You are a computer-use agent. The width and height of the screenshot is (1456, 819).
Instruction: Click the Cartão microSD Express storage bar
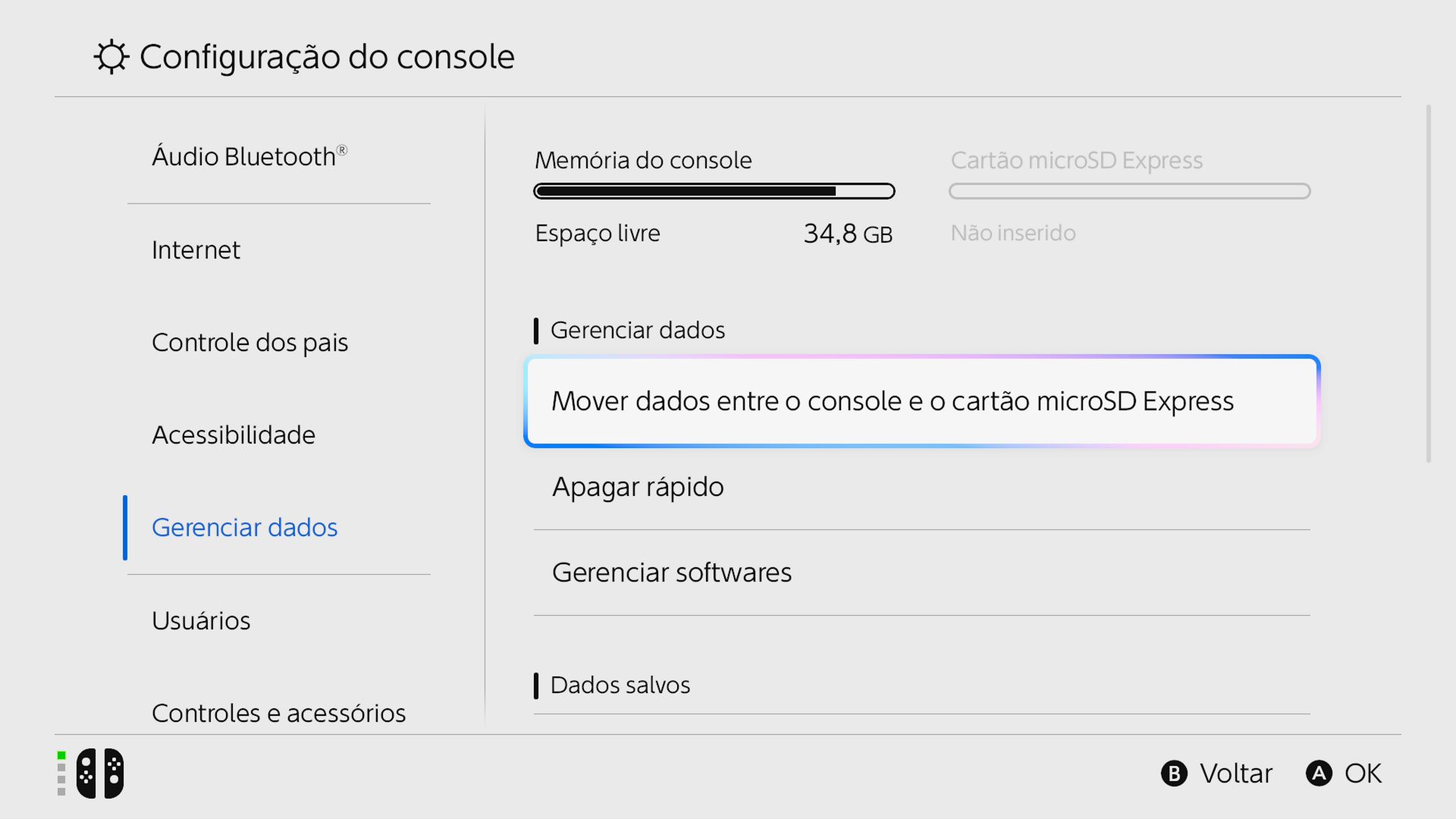coord(1129,191)
